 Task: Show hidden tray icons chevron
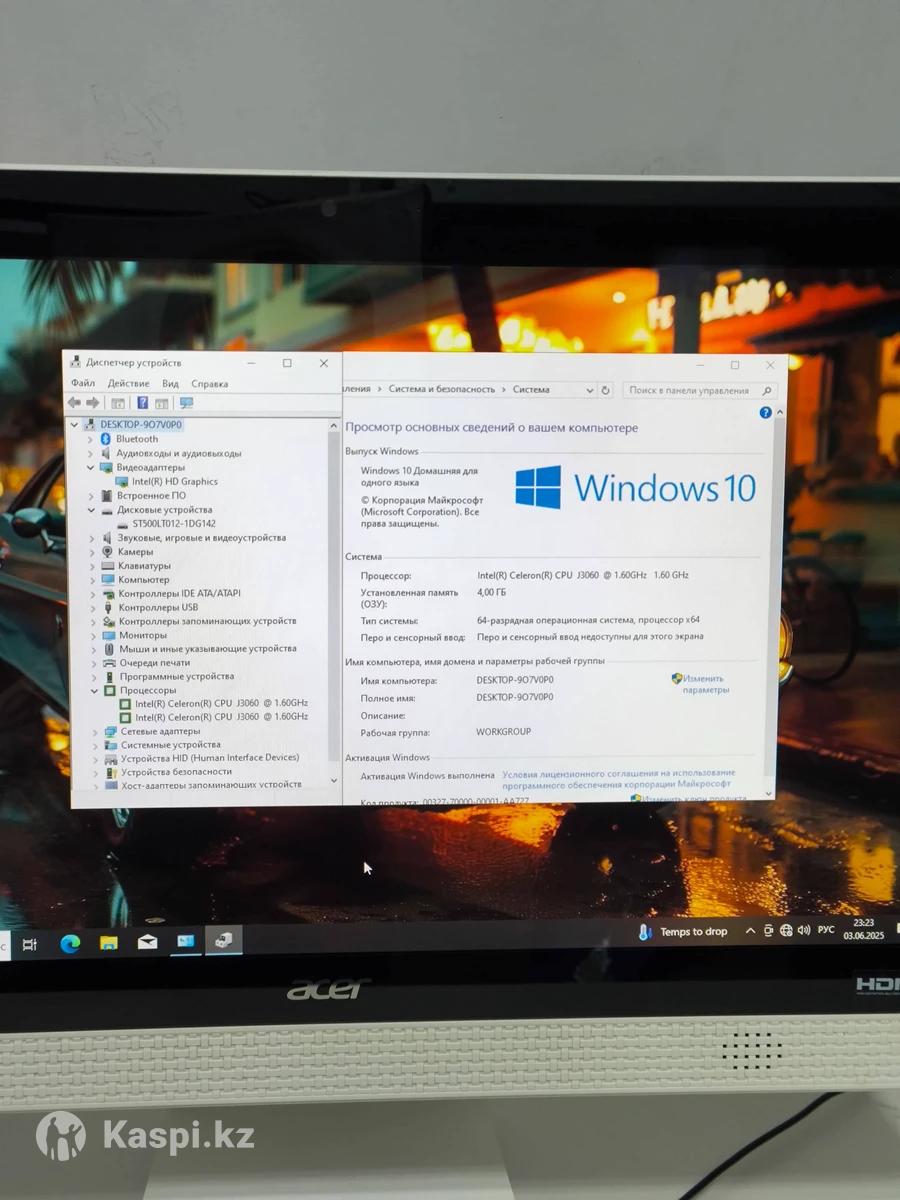coord(750,931)
